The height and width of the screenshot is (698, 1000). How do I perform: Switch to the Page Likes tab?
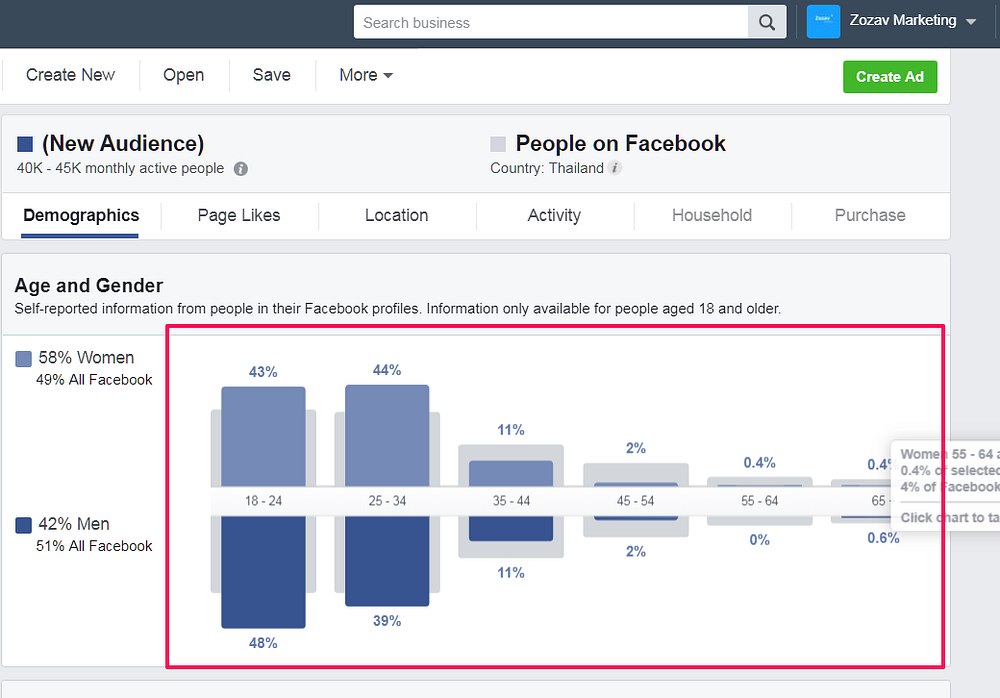(239, 216)
